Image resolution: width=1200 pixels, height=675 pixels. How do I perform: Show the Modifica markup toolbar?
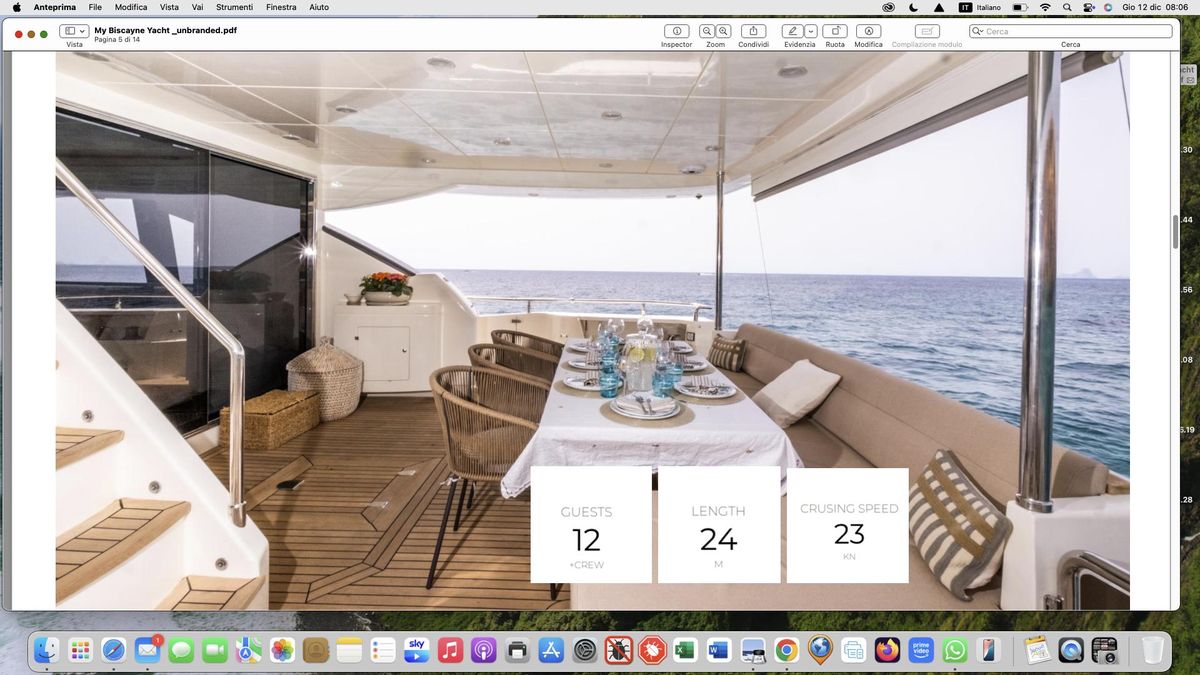point(868,31)
